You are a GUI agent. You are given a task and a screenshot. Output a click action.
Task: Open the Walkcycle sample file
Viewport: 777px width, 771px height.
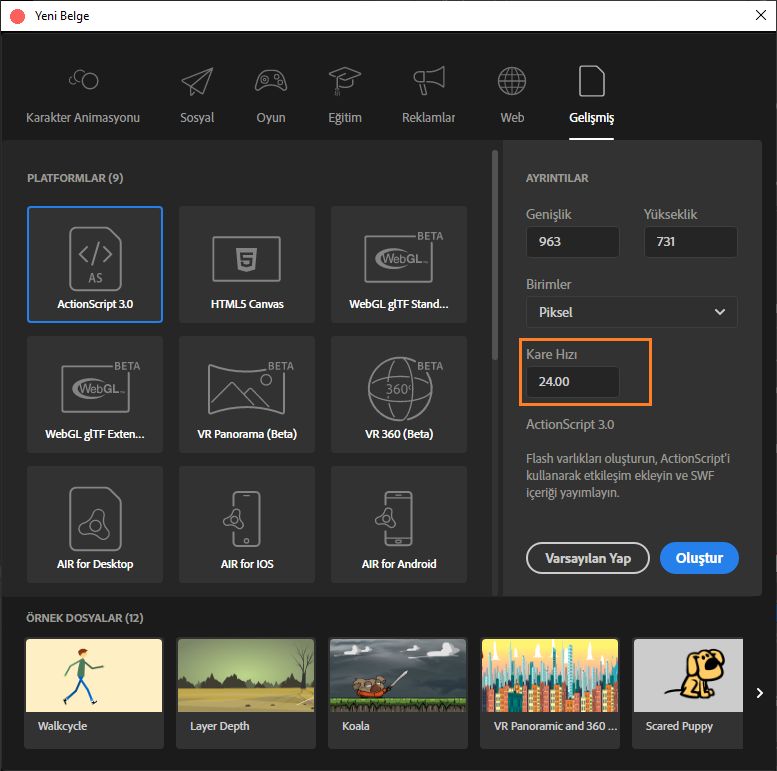94,693
